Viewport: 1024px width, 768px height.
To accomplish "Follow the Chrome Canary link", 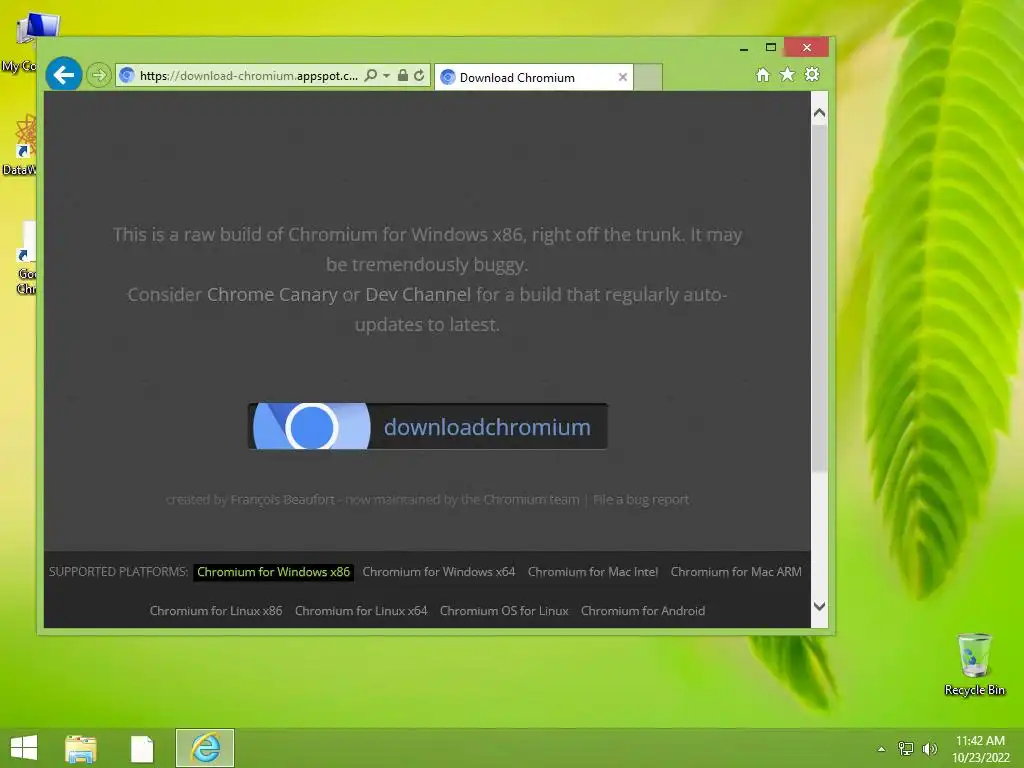I will 272,295.
